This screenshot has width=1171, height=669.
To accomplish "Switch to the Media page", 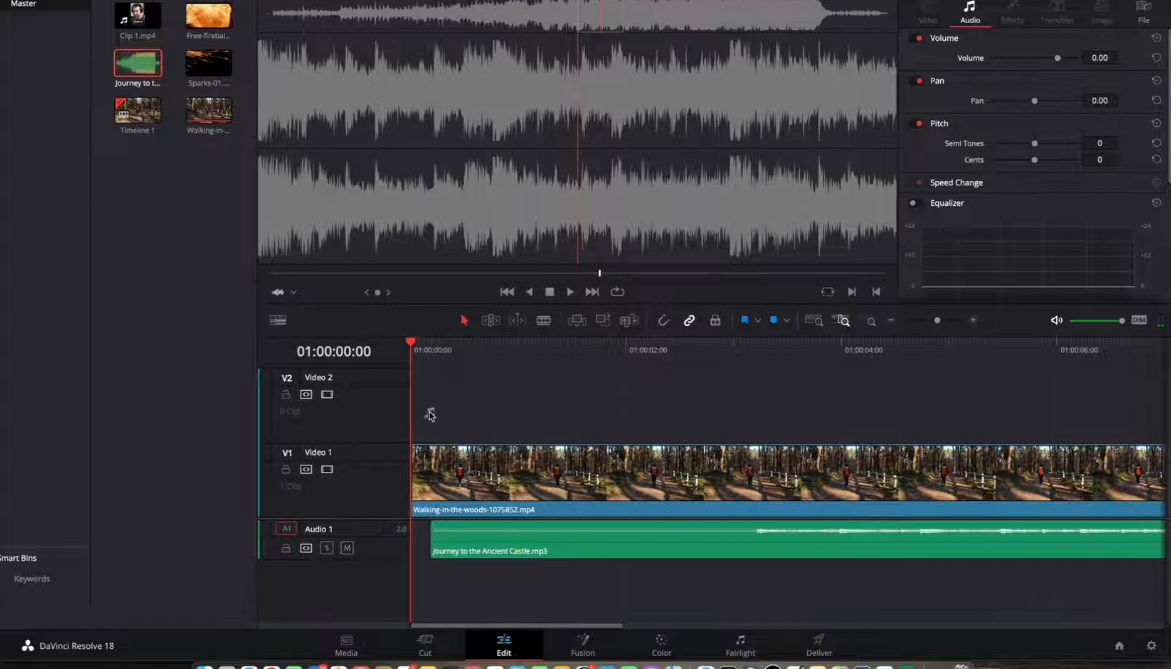I will pyautogui.click(x=346, y=646).
